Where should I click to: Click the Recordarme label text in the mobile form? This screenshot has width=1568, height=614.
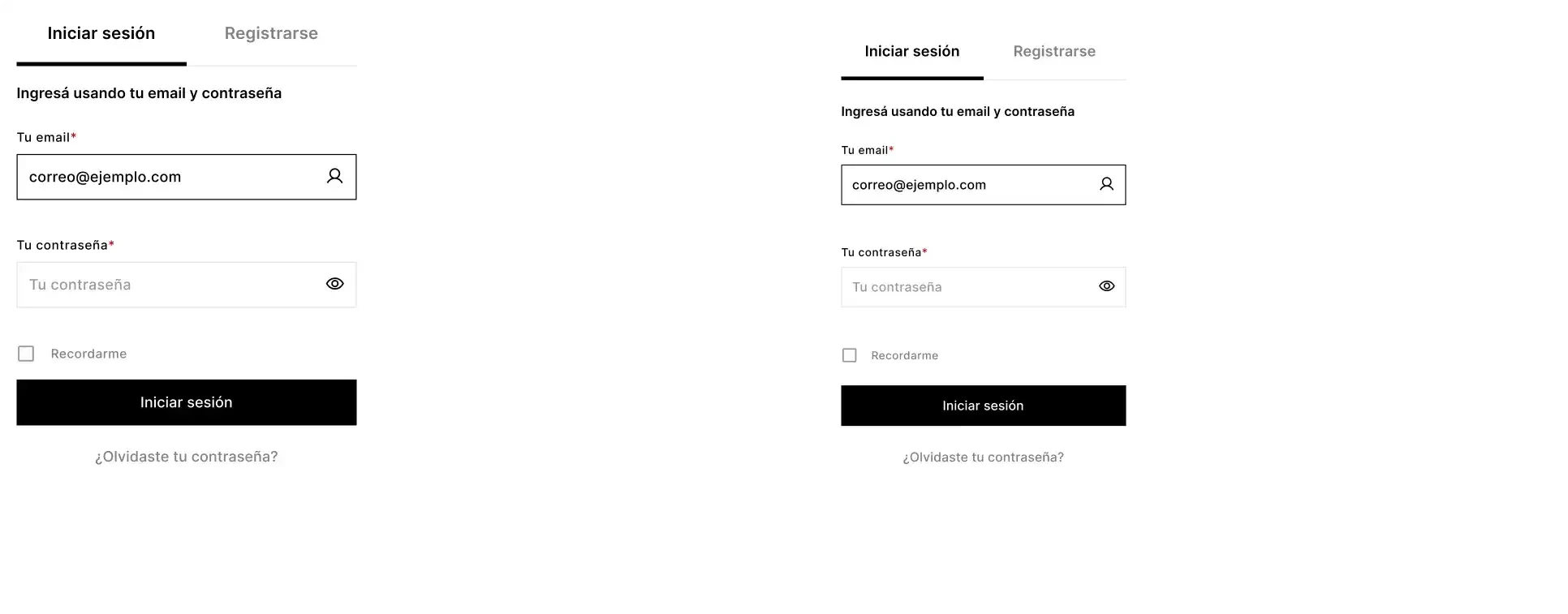88,354
